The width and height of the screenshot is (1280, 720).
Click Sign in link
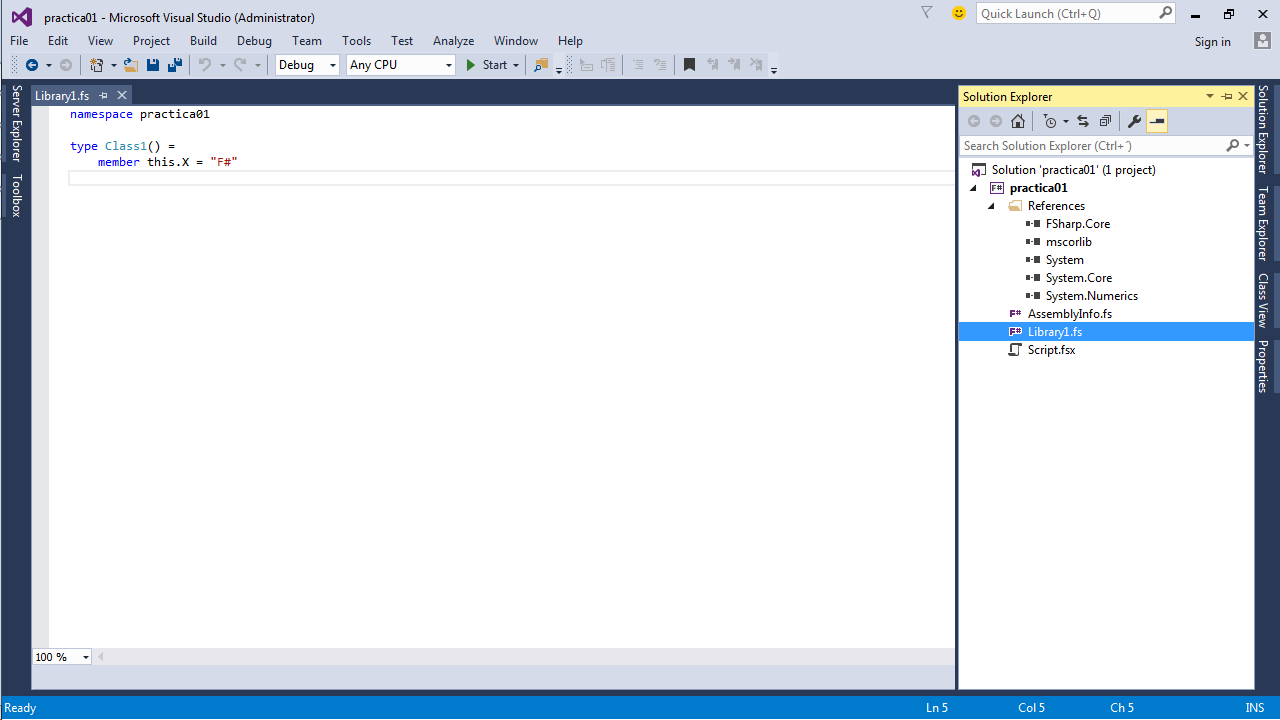1212,42
